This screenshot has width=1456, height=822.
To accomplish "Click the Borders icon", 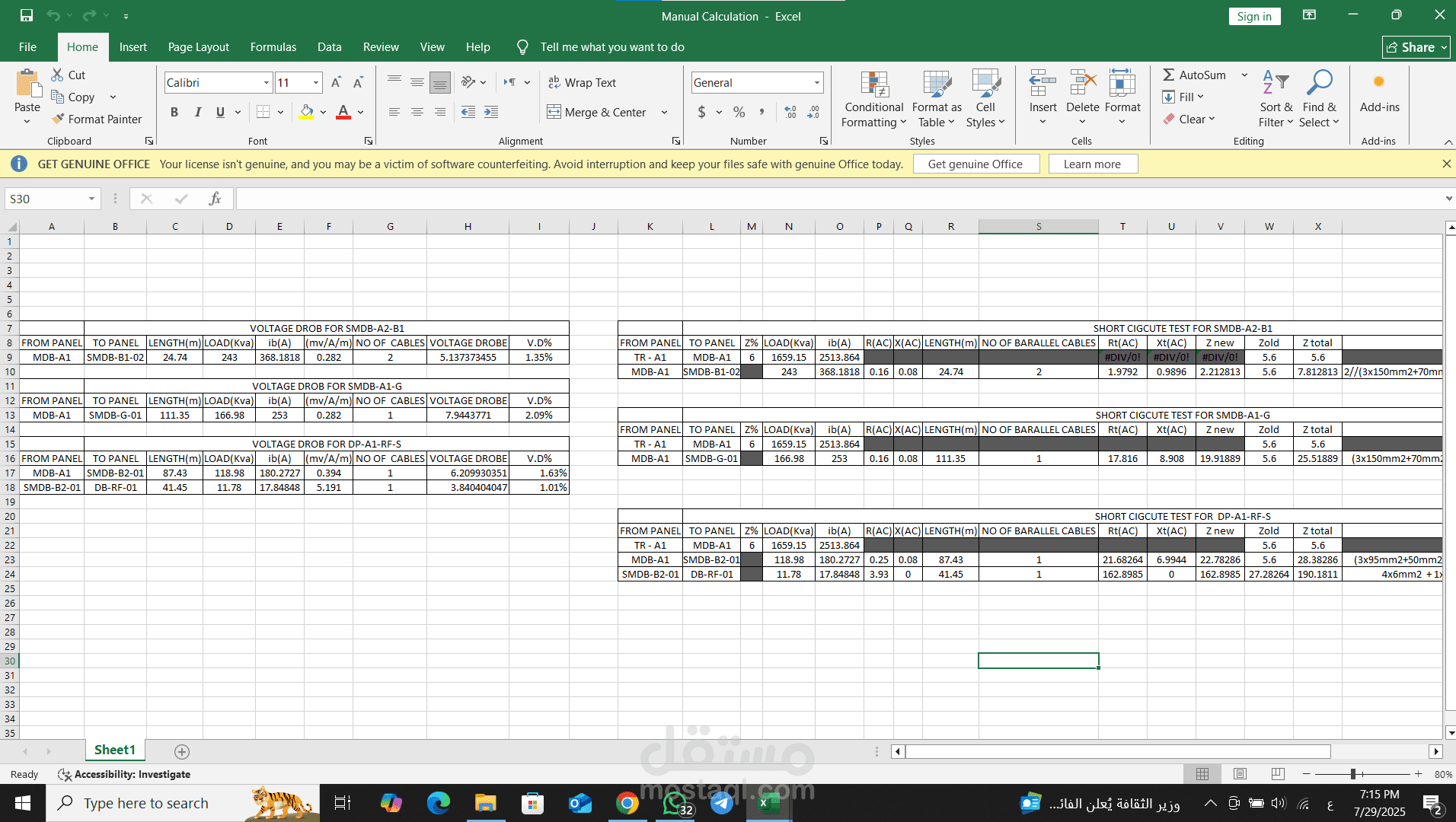I will click(263, 112).
